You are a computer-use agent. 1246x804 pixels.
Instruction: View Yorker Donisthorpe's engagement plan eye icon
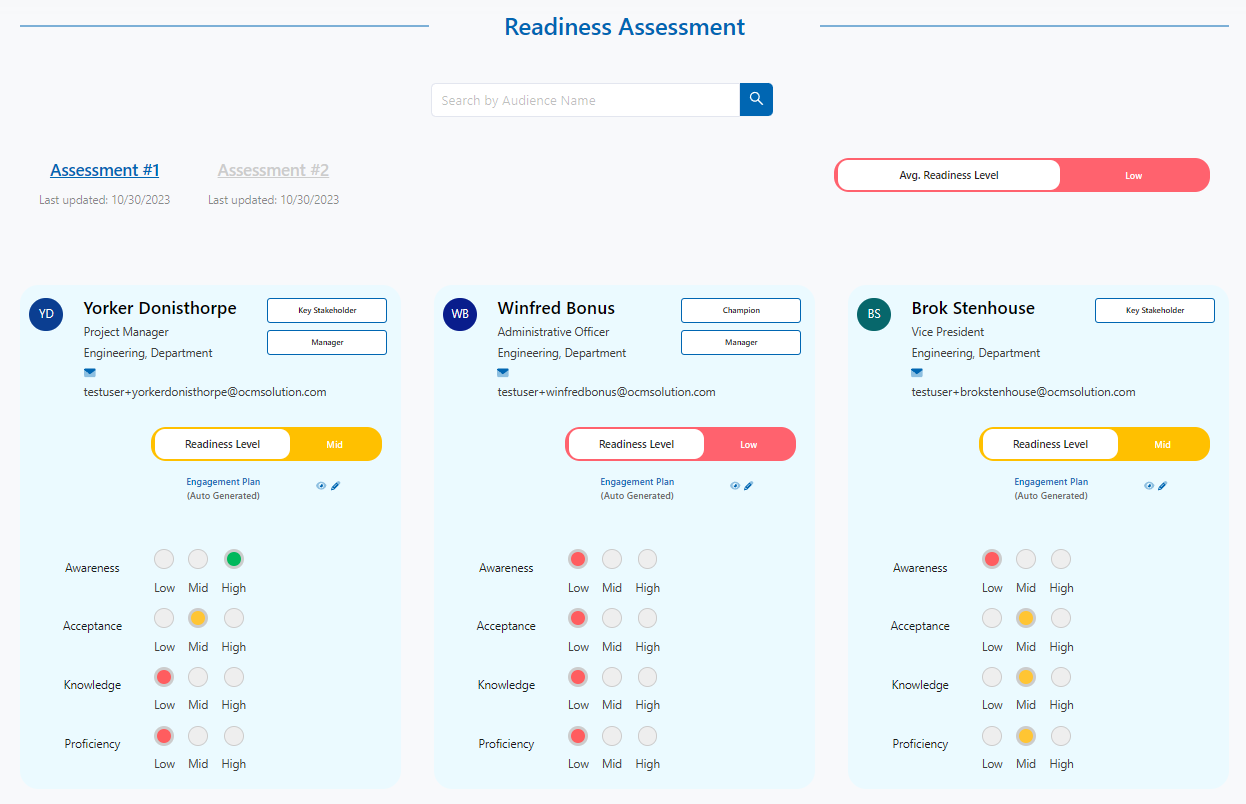[321, 486]
